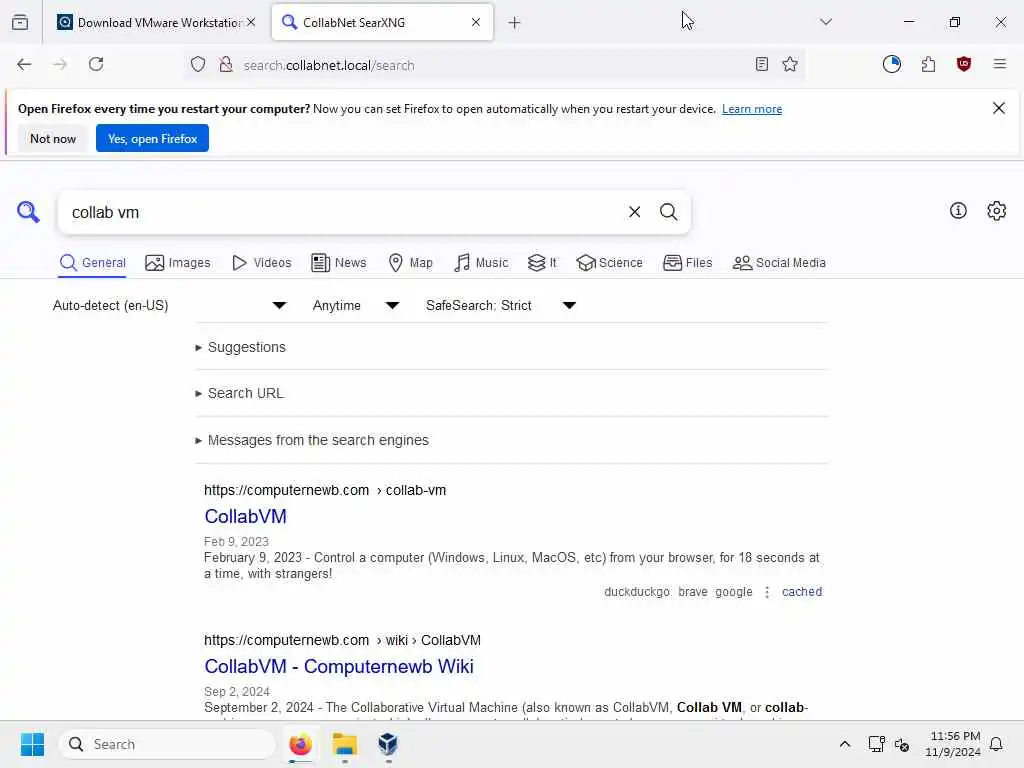
Task: Open the three-dot options on first result
Action: coord(767,592)
